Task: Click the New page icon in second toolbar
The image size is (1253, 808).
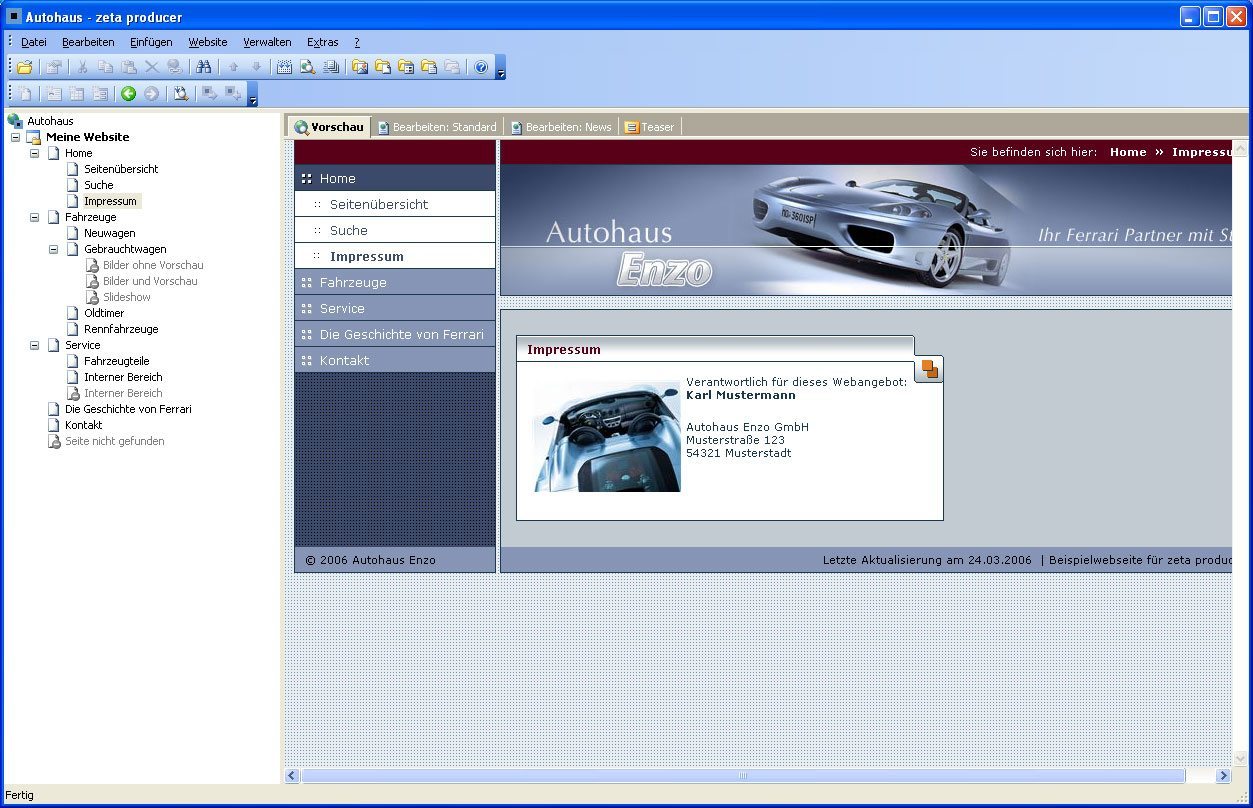Action: point(25,94)
